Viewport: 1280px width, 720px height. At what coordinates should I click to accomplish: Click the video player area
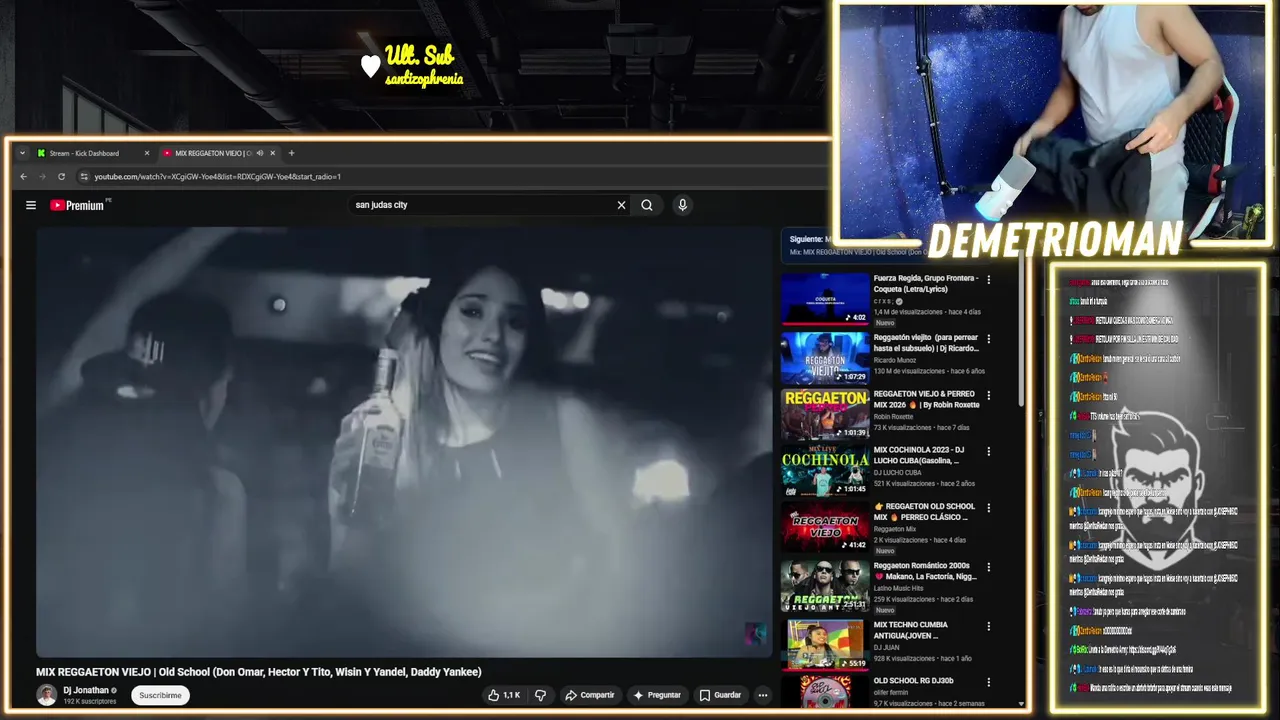[403, 442]
